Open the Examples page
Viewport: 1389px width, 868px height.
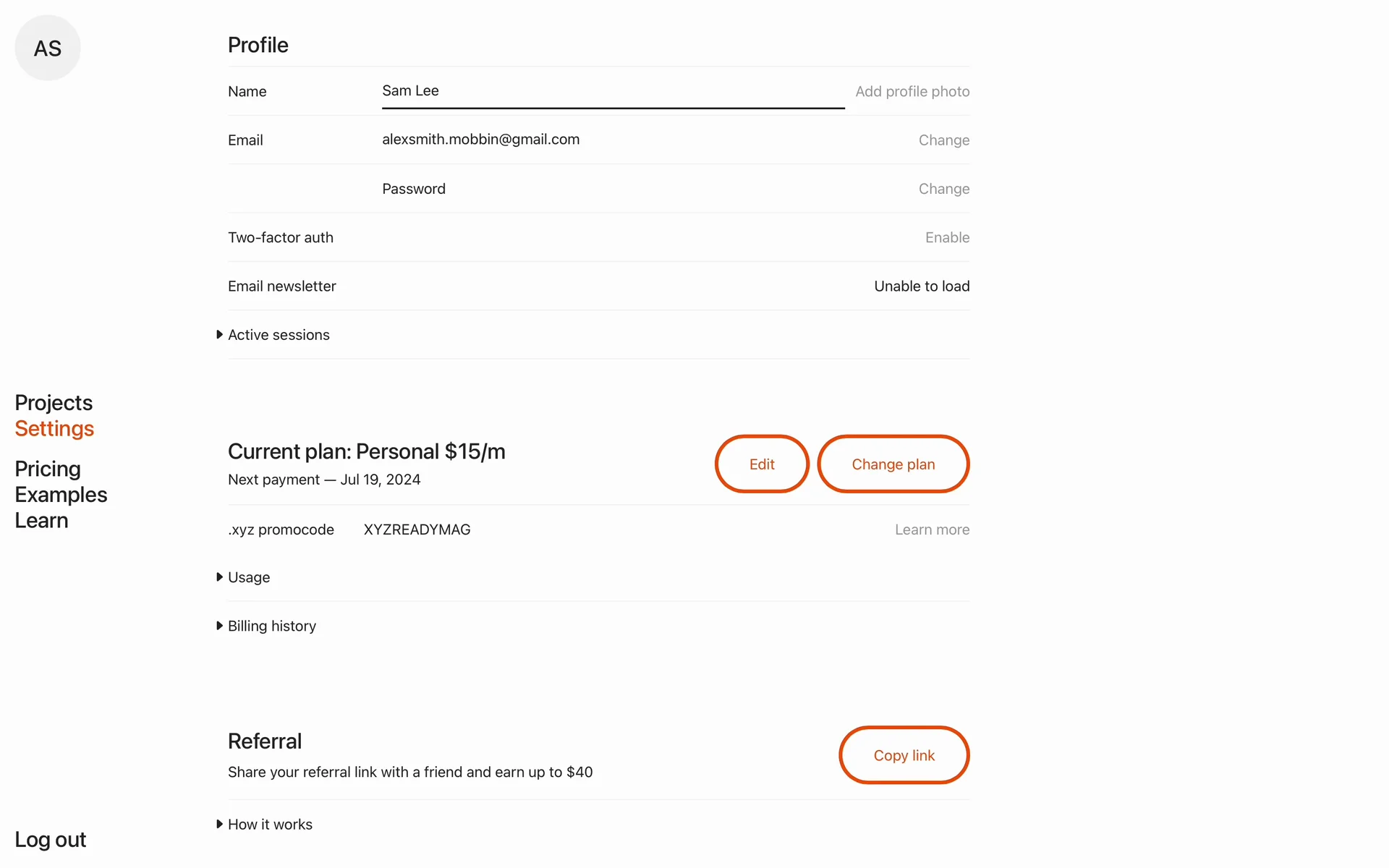click(61, 495)
